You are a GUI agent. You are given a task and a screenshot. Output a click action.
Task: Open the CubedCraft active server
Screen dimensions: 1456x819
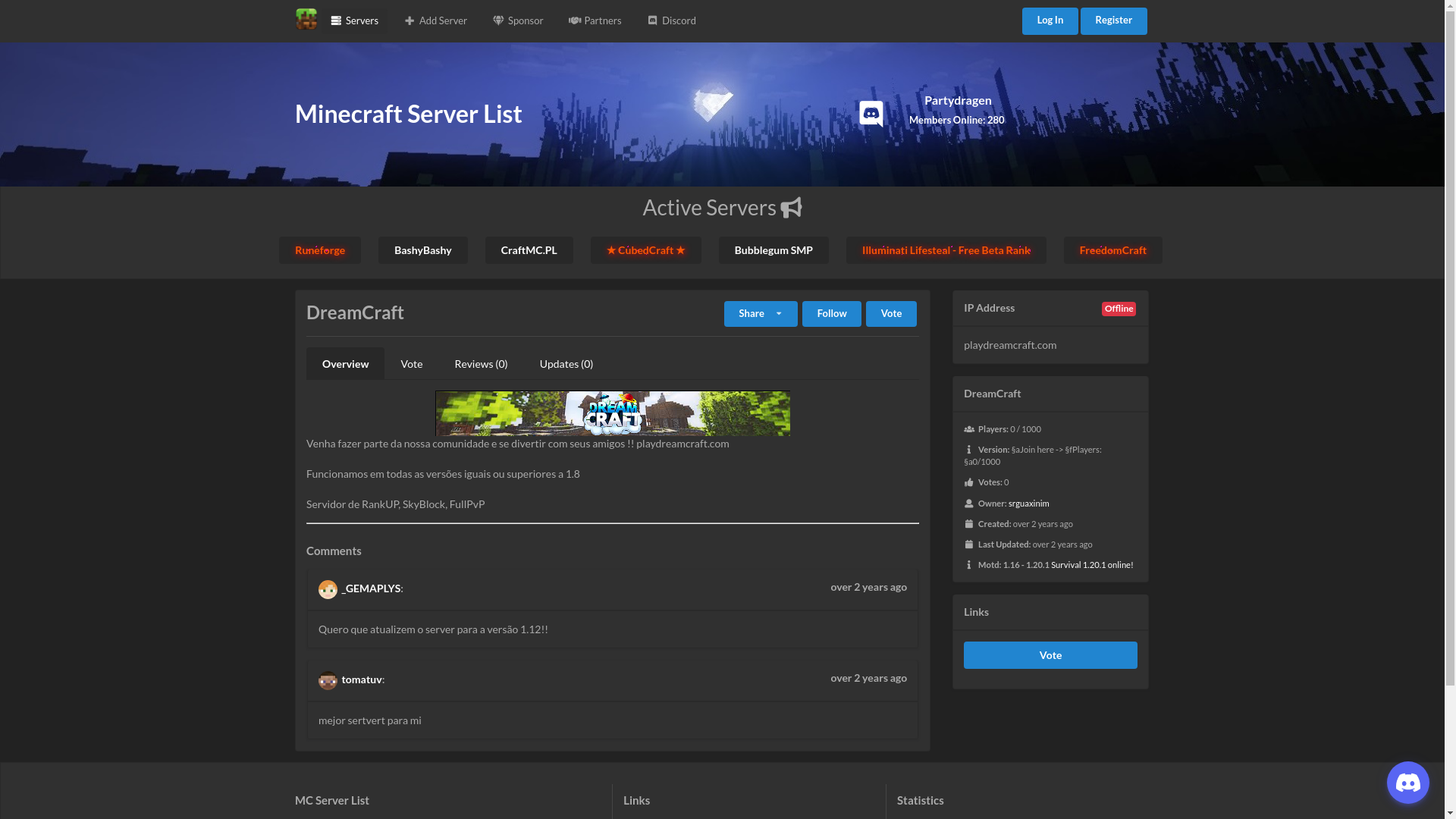646,250
